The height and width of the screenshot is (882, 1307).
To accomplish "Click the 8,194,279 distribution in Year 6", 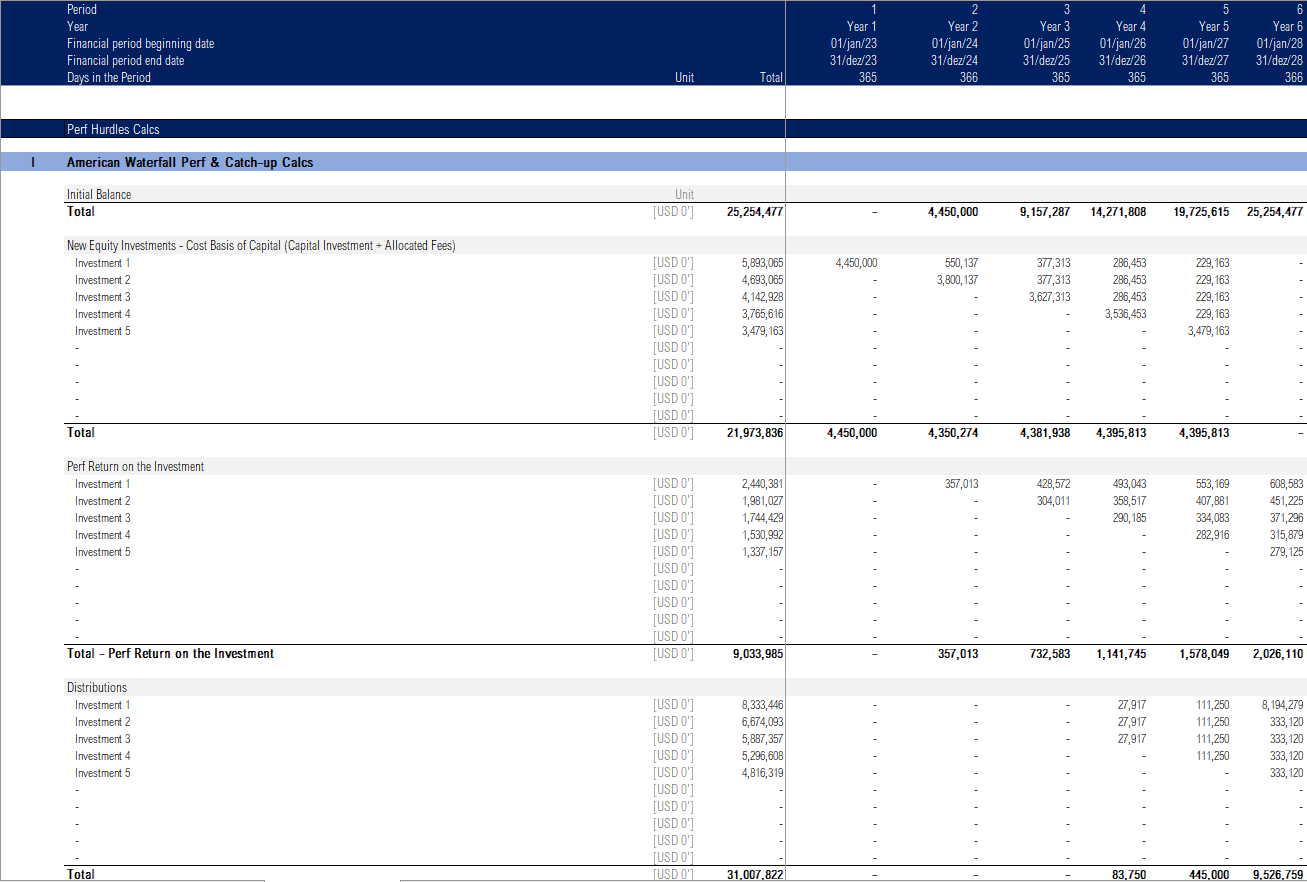I will (1282, 705).
